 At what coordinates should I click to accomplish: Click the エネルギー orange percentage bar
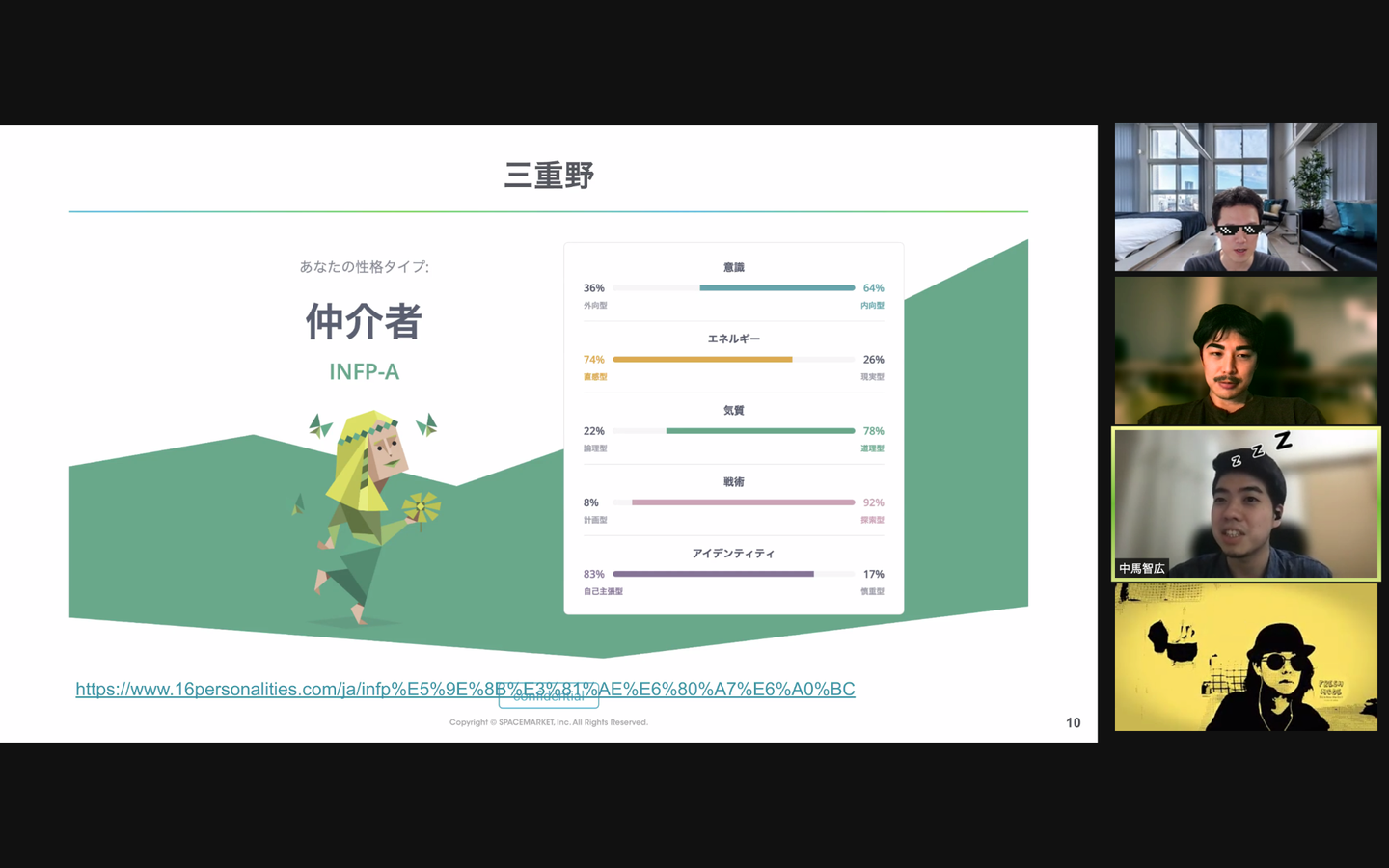(734, 359)
